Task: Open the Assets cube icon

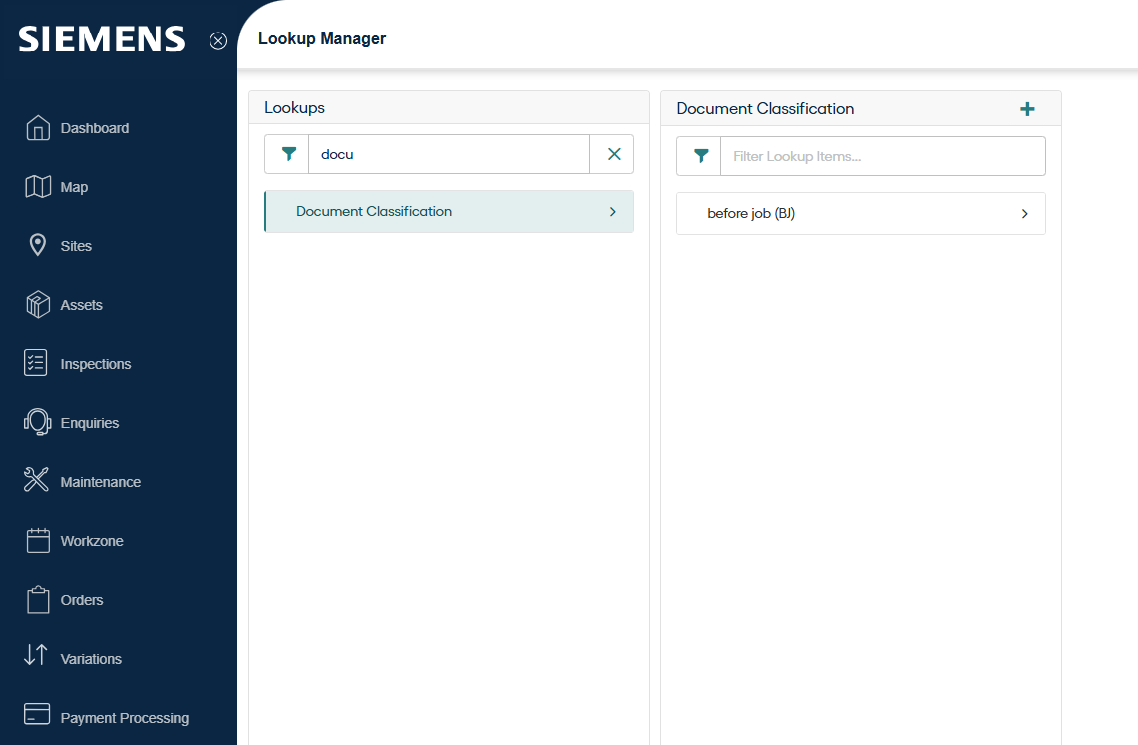Action: coord(38,305)
